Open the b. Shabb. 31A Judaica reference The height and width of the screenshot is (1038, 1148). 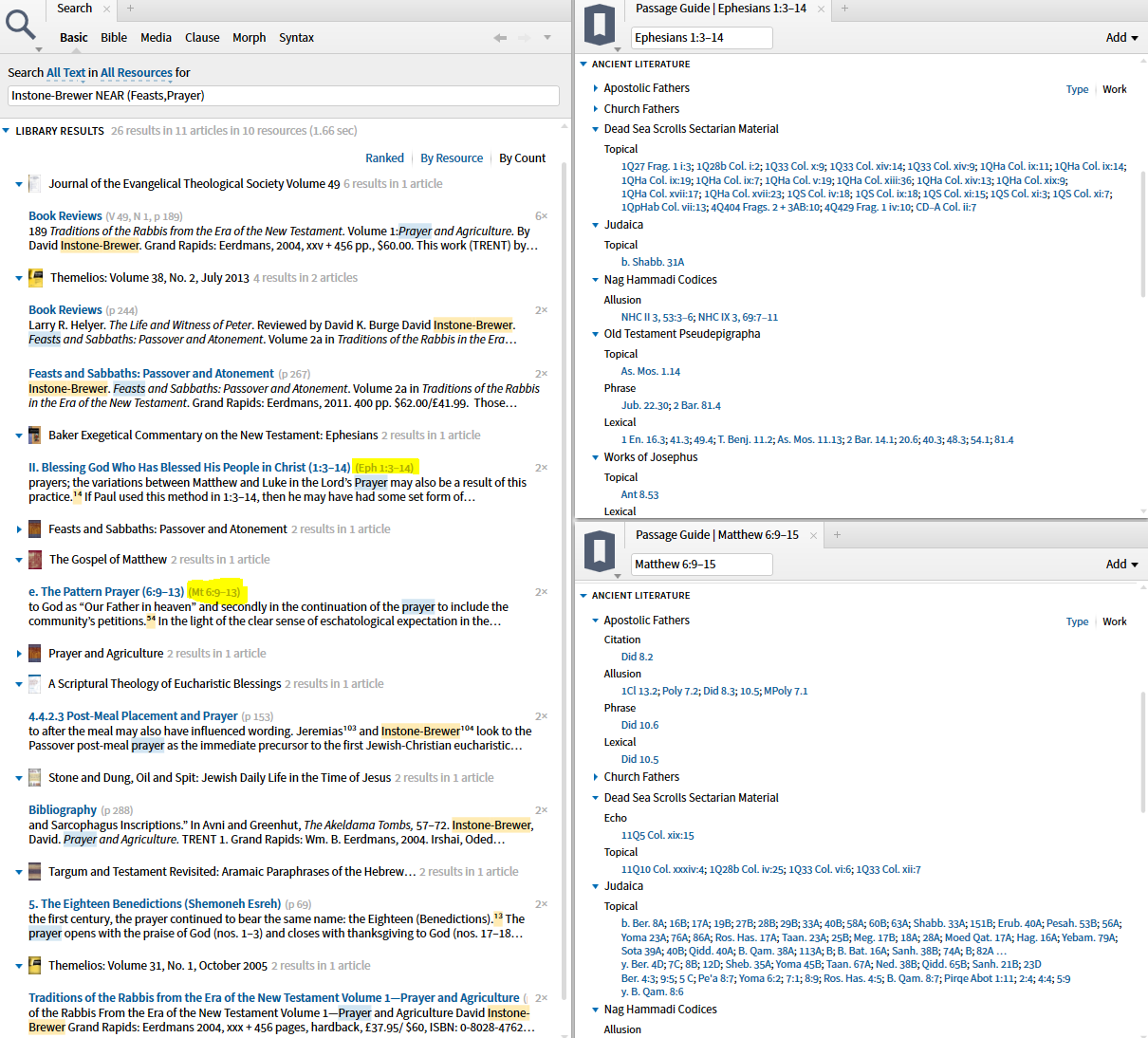click(x=653, y=262)
